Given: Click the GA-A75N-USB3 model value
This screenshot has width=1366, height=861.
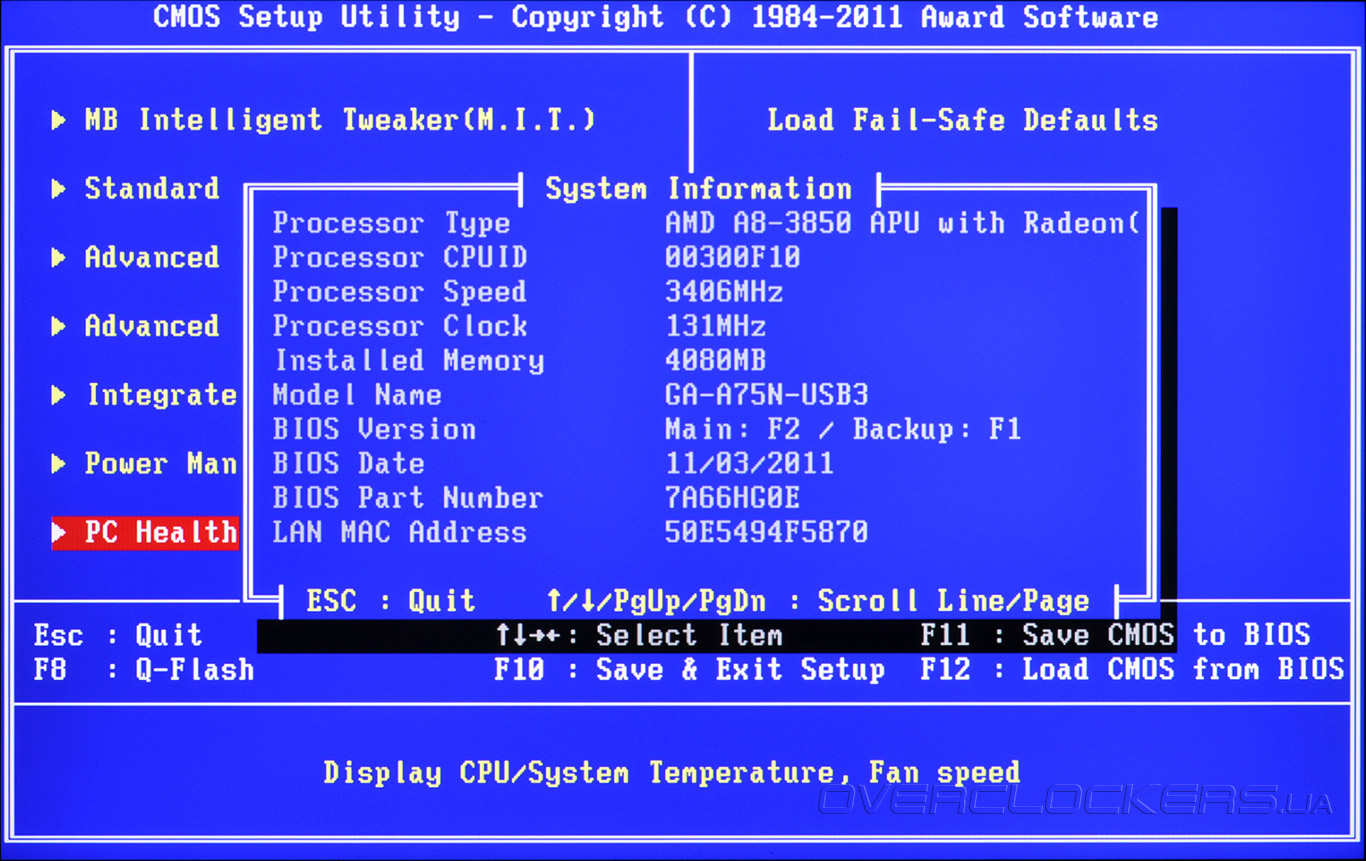Looking at the screenshot, I should pos(767,395).
